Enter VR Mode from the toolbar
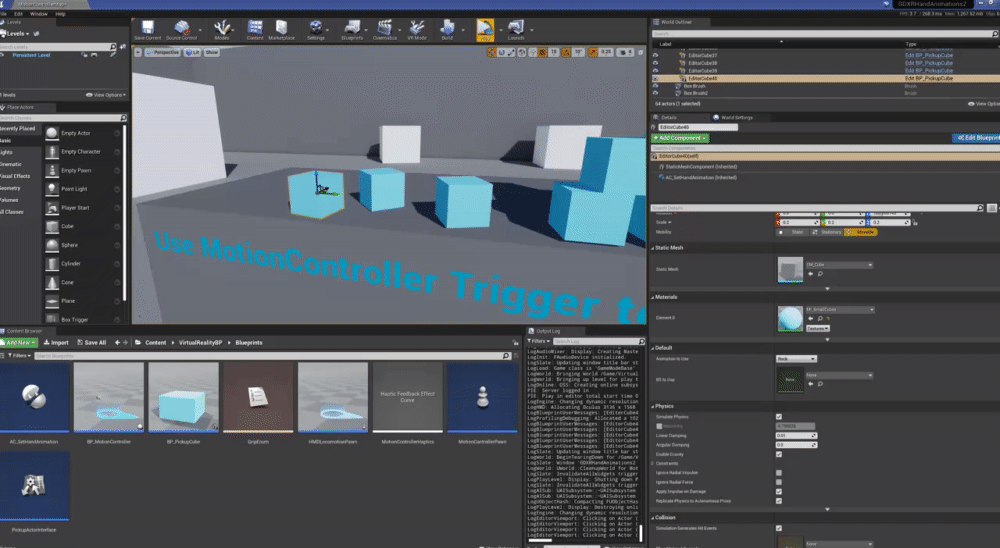1000x548 pixels. point(417,29)
